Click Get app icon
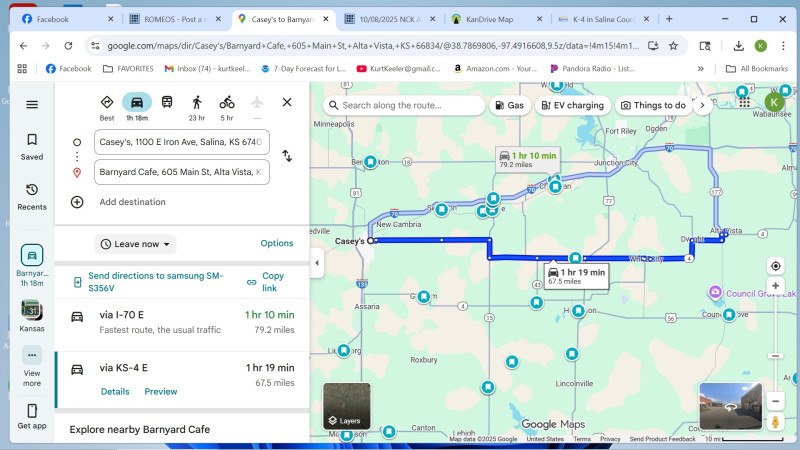 pyautogui.click(x=32, y=416)
